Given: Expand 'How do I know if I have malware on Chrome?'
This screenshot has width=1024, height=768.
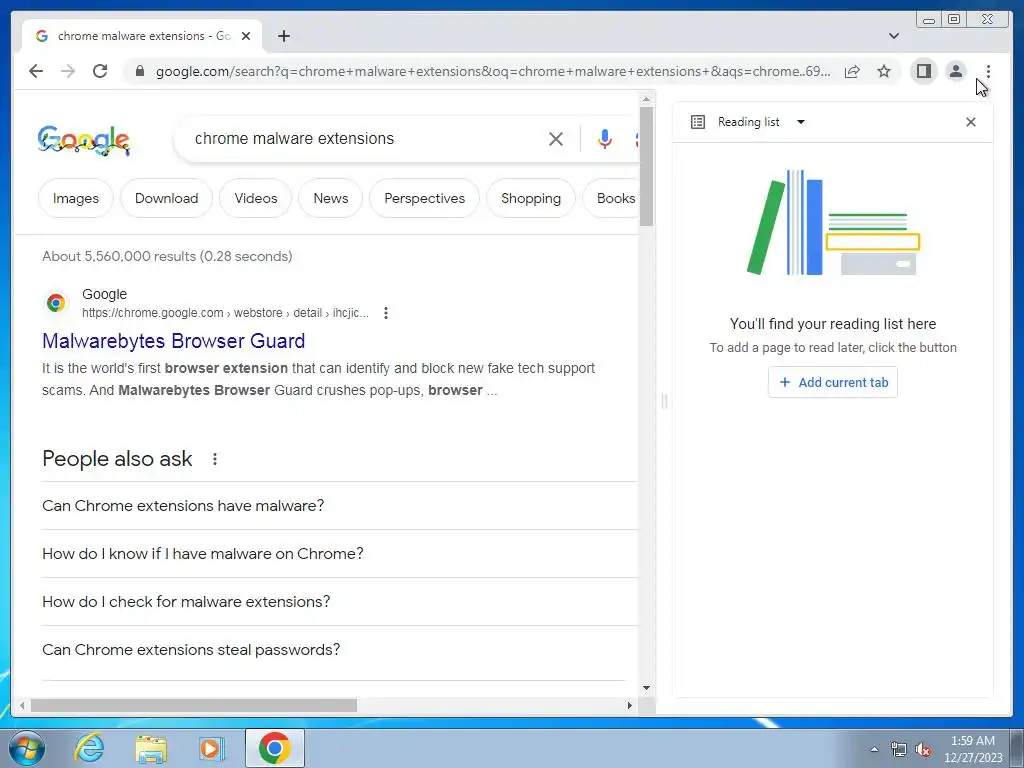Looking at the screenshot, I should click(340, 554).
